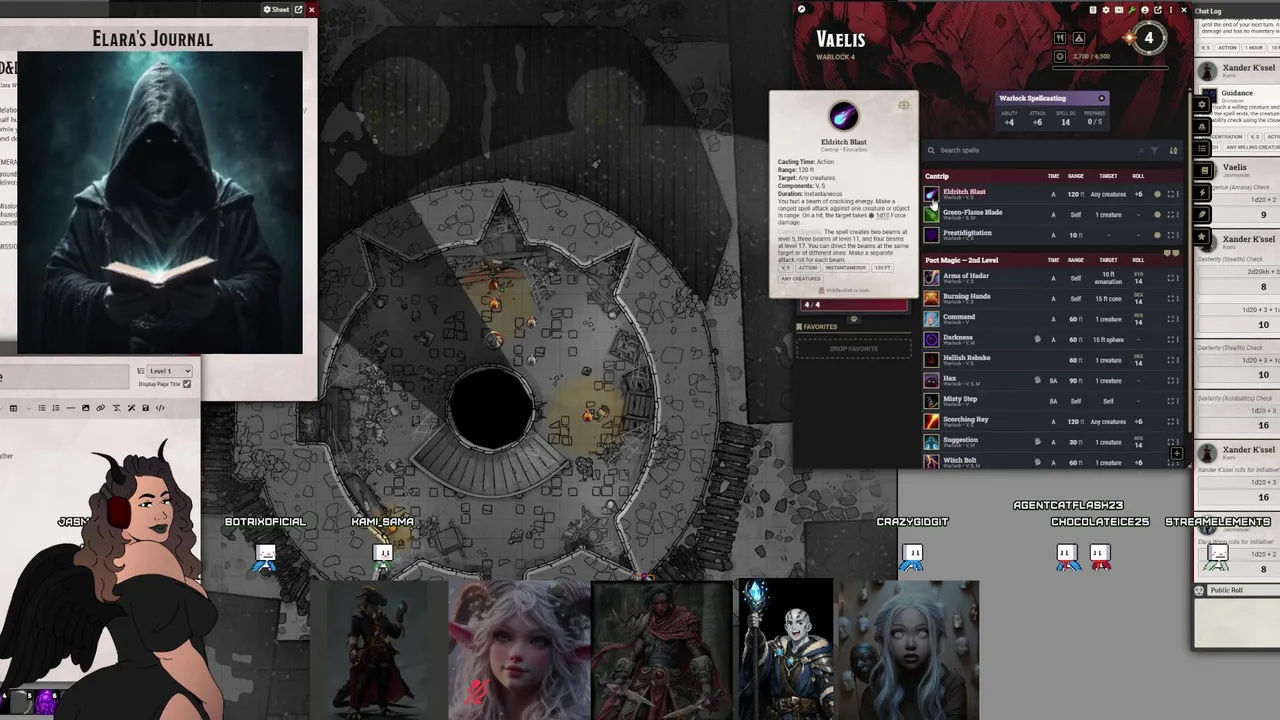The image size is (1280, 720).
Task: Select the pink-haired elf portrait thumbnail
Action: click(518, 649)
